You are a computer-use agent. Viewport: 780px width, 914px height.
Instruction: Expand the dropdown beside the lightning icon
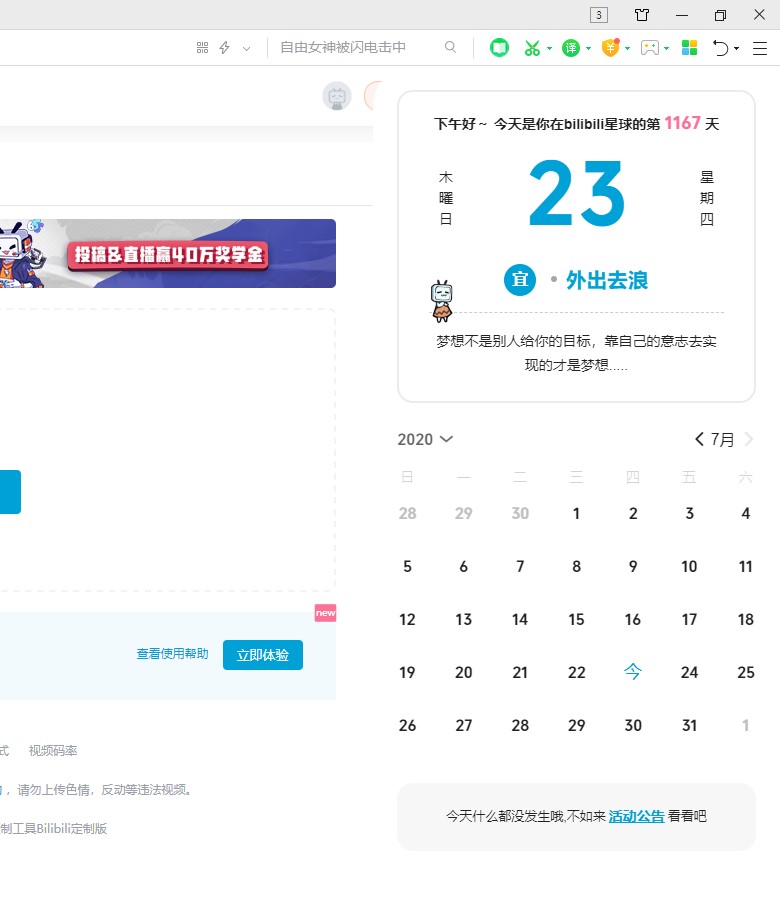247,49
